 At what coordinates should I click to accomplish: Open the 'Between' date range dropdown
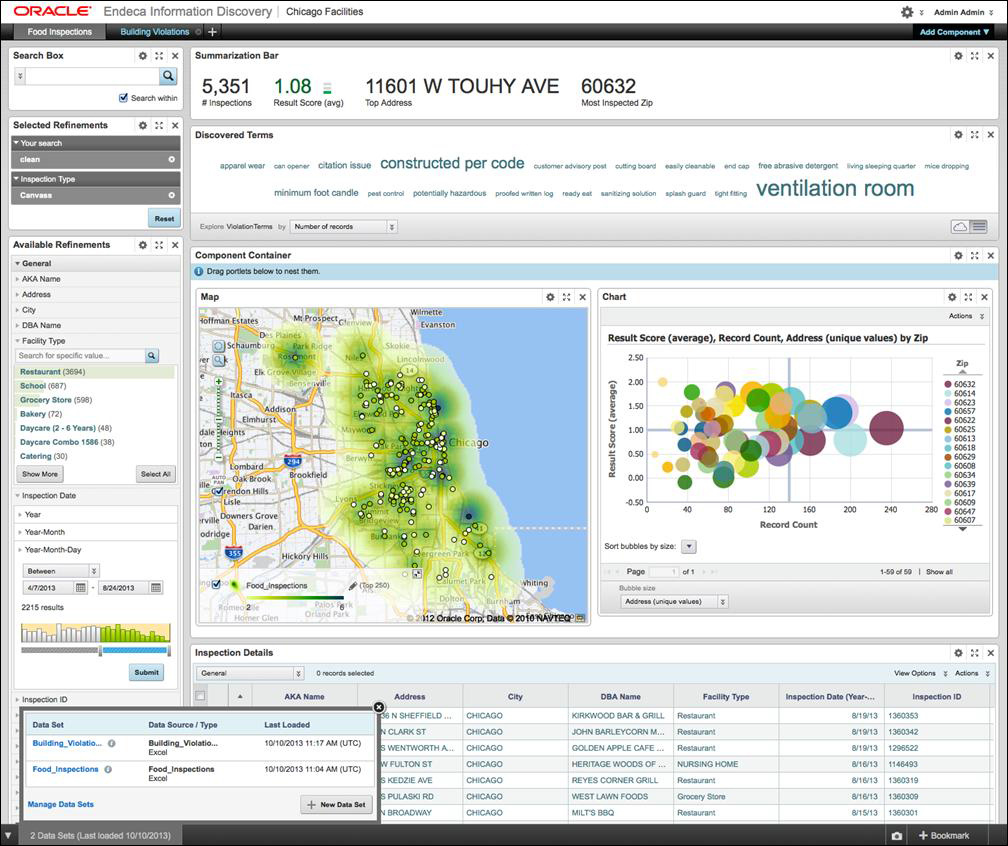(x=60, y=571)
